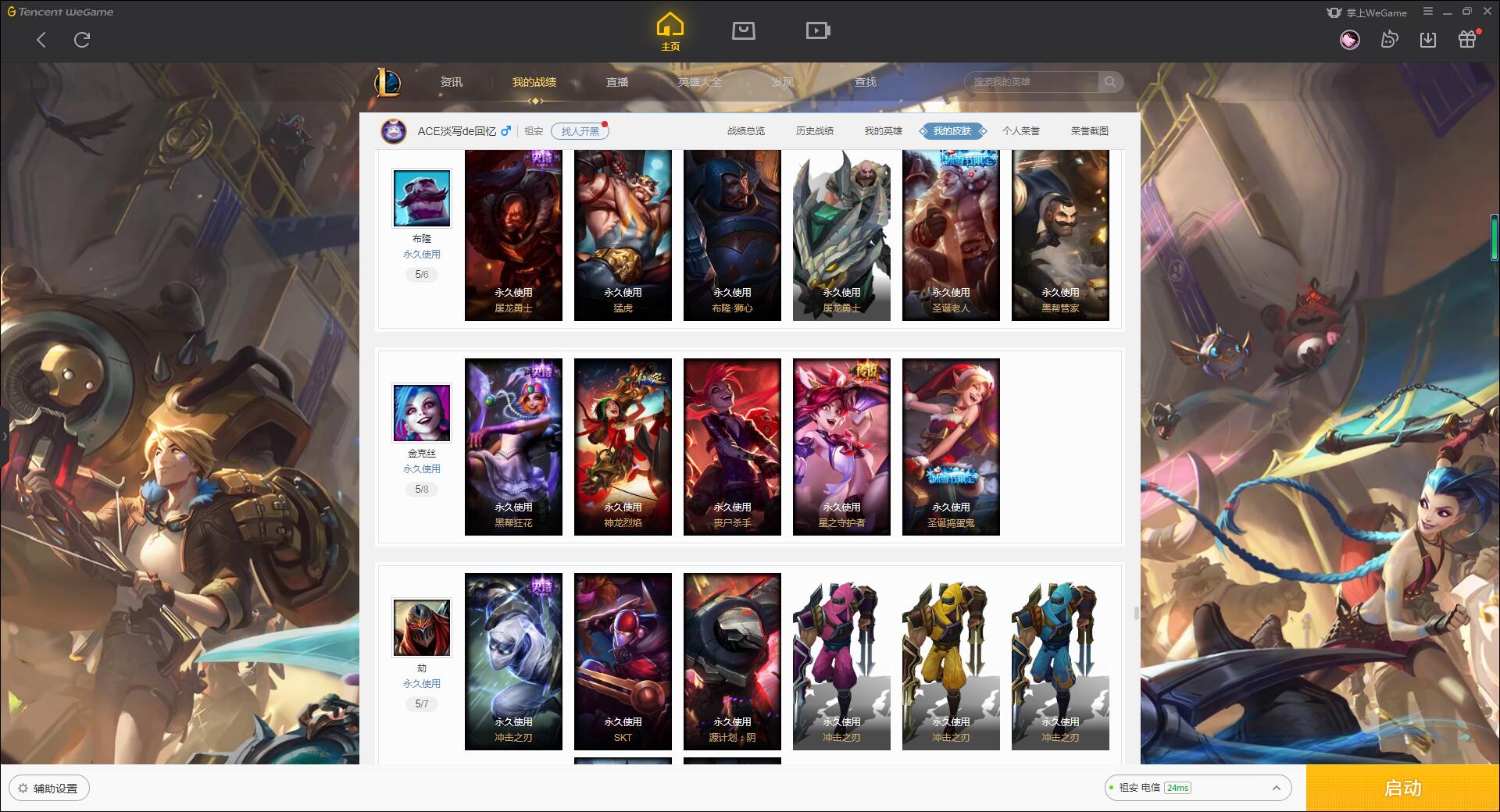Open the 布隆 狮心 skin thumbnail
The image size is (1500, 812).
tap(732, 235)
